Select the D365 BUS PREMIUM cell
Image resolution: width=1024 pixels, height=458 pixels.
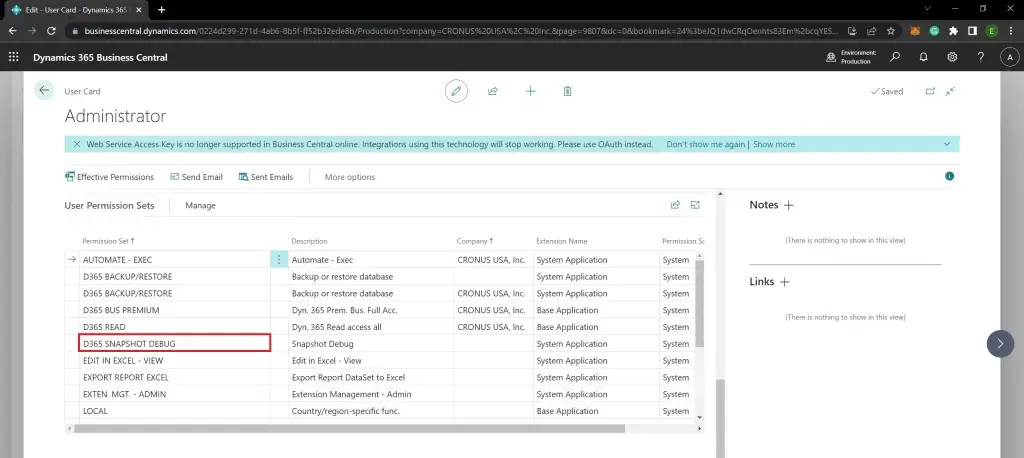point(174,310)
